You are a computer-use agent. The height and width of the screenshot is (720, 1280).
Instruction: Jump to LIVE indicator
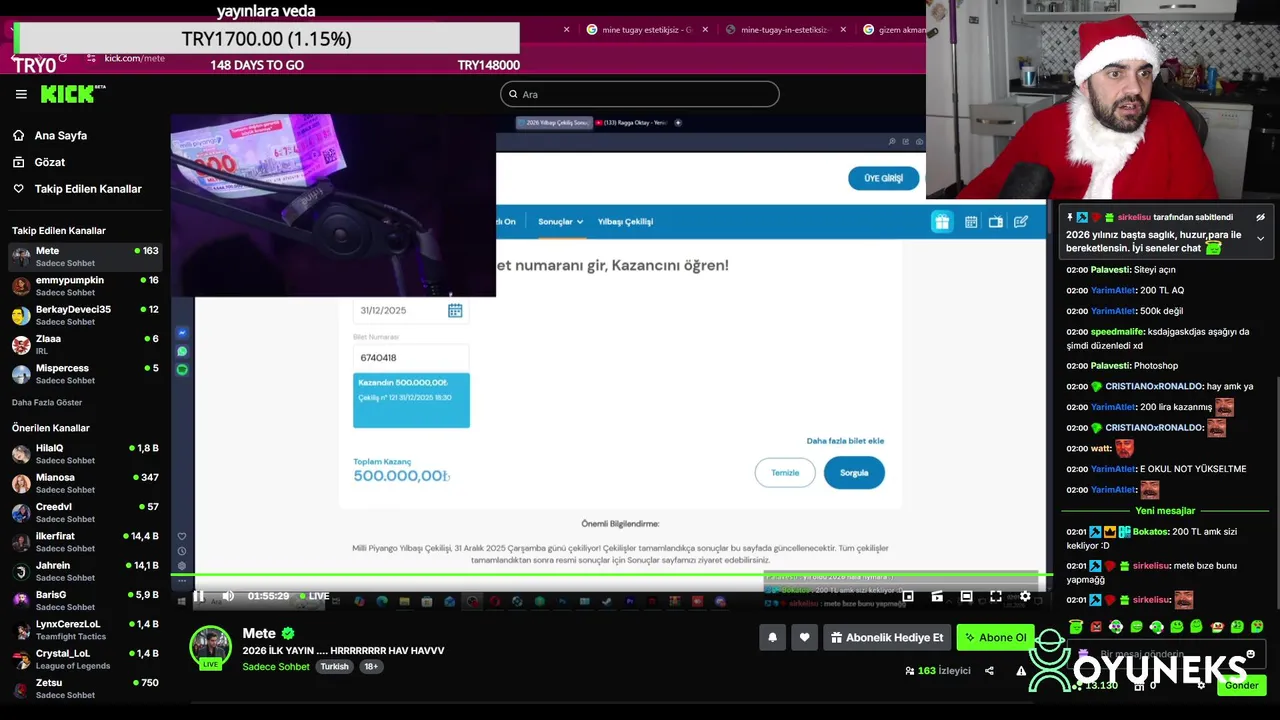(313, 596)
